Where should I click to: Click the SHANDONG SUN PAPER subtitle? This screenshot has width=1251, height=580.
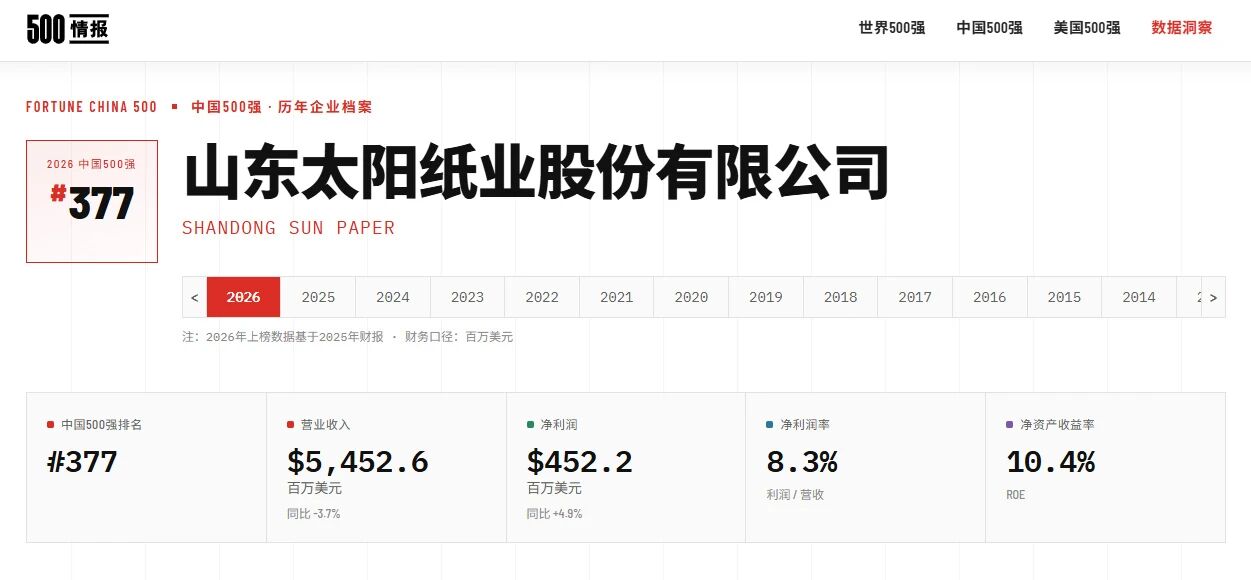pyautogui.click(x=288, y=228)
